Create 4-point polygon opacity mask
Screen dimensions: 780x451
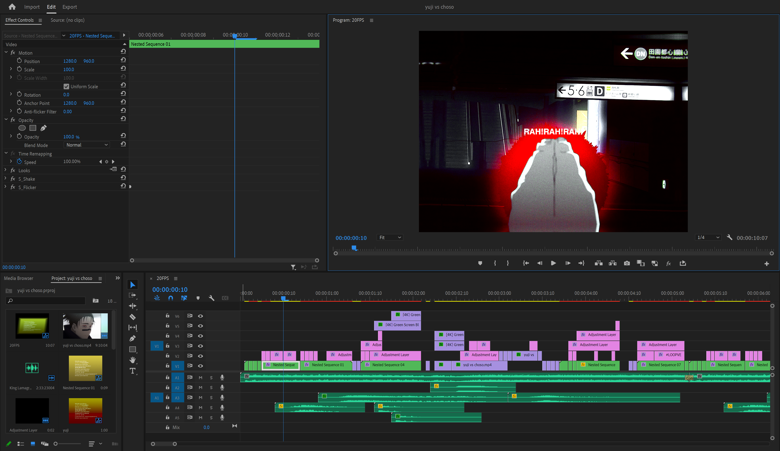pyautogui.click(x=33, y=128)
